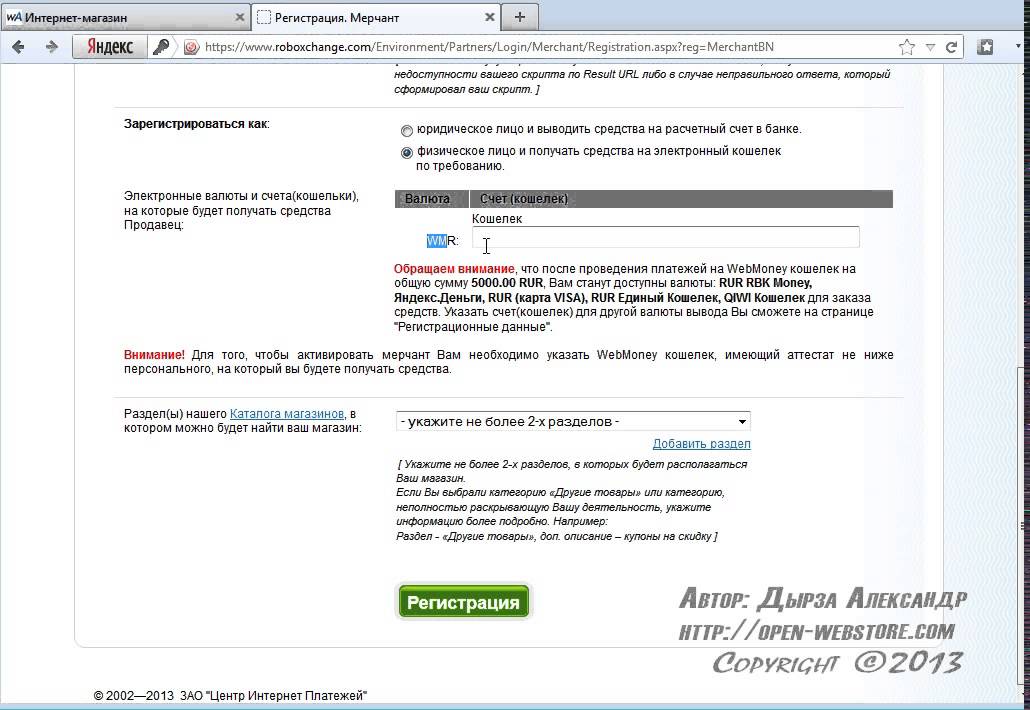
Task: Click the Зарегистрироваться как label
Action: (x=196, y=124)
